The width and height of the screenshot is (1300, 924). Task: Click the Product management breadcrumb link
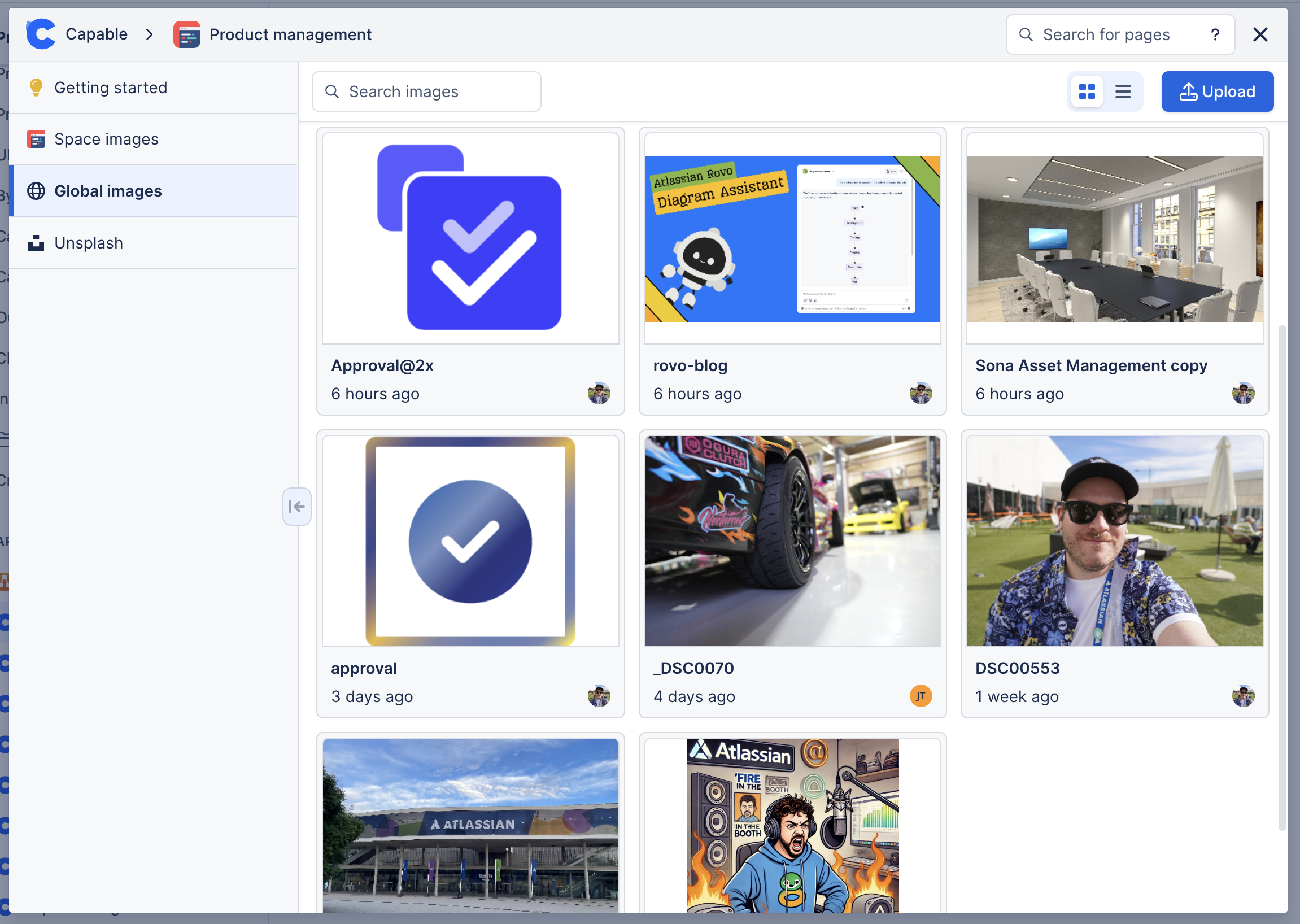[x=290, y=34]
